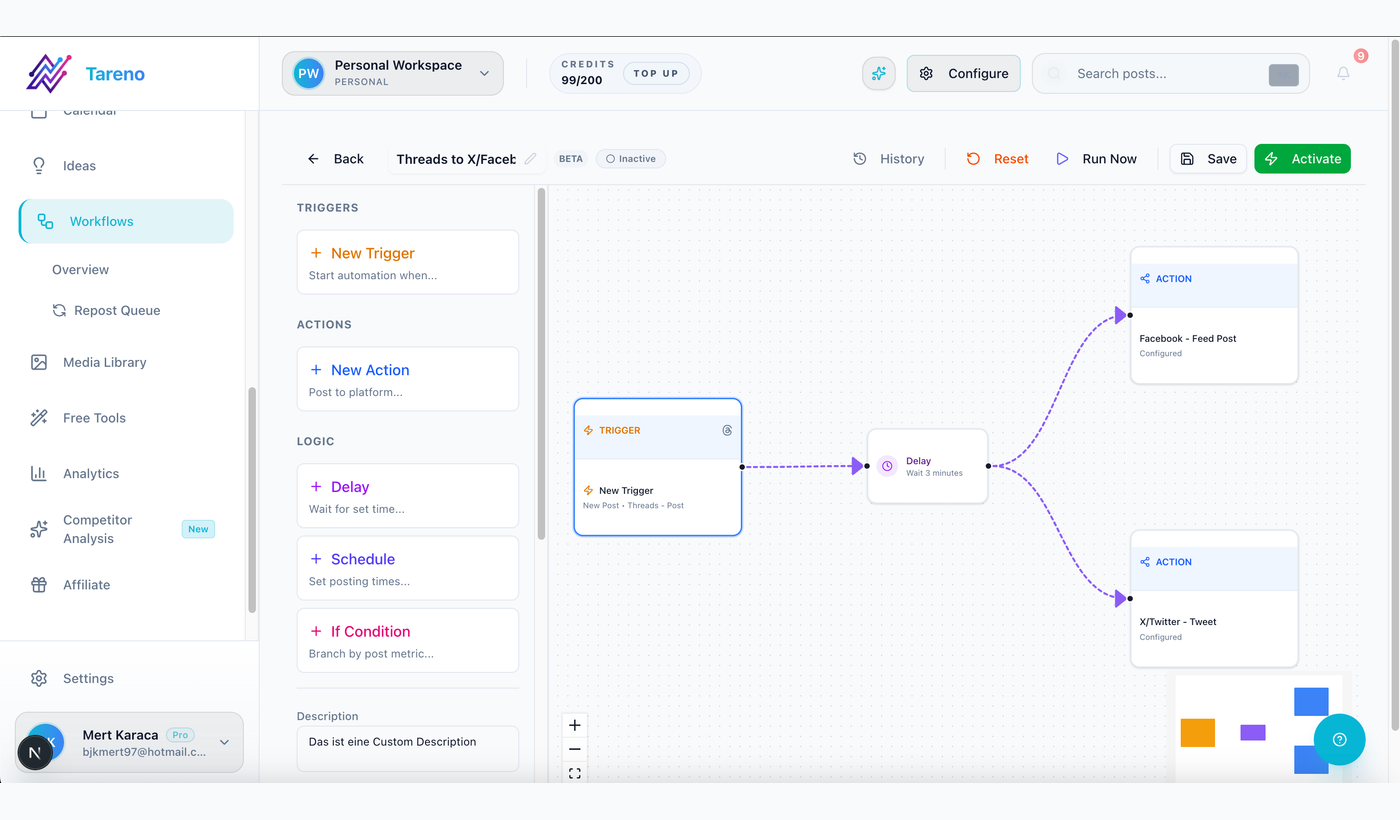The height and width of the screenshot is (820, 1400).
Task: Open the Configure button
Action: (963, 73)
